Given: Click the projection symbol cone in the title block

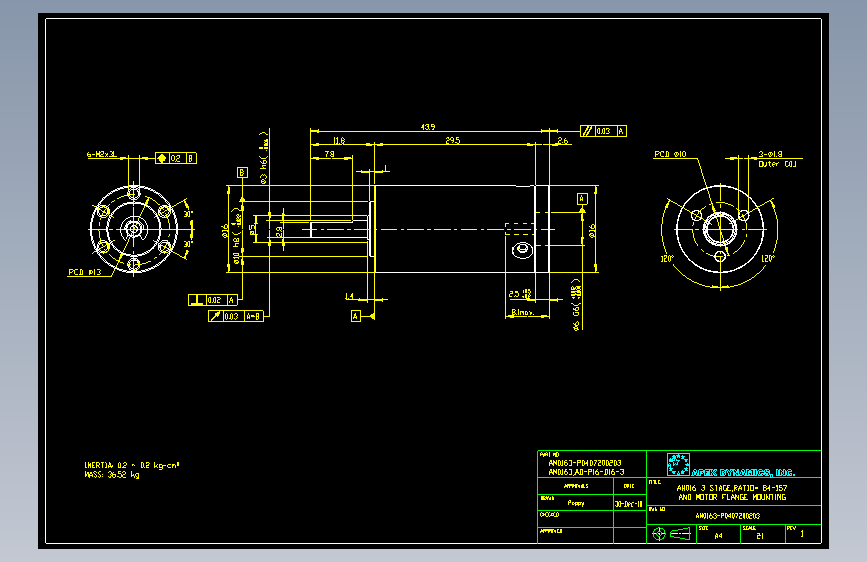Looking at the screenshot, I should click(x=680, y=534).
